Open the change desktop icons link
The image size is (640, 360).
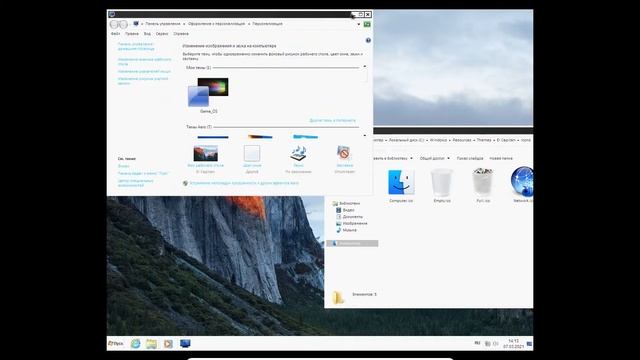click(144, 62)
